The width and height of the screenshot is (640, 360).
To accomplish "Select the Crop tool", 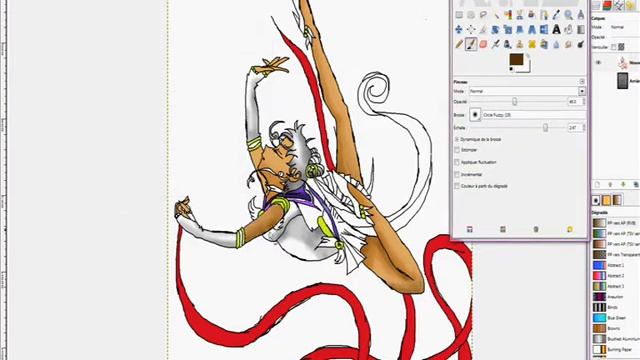I will (483, 29).
